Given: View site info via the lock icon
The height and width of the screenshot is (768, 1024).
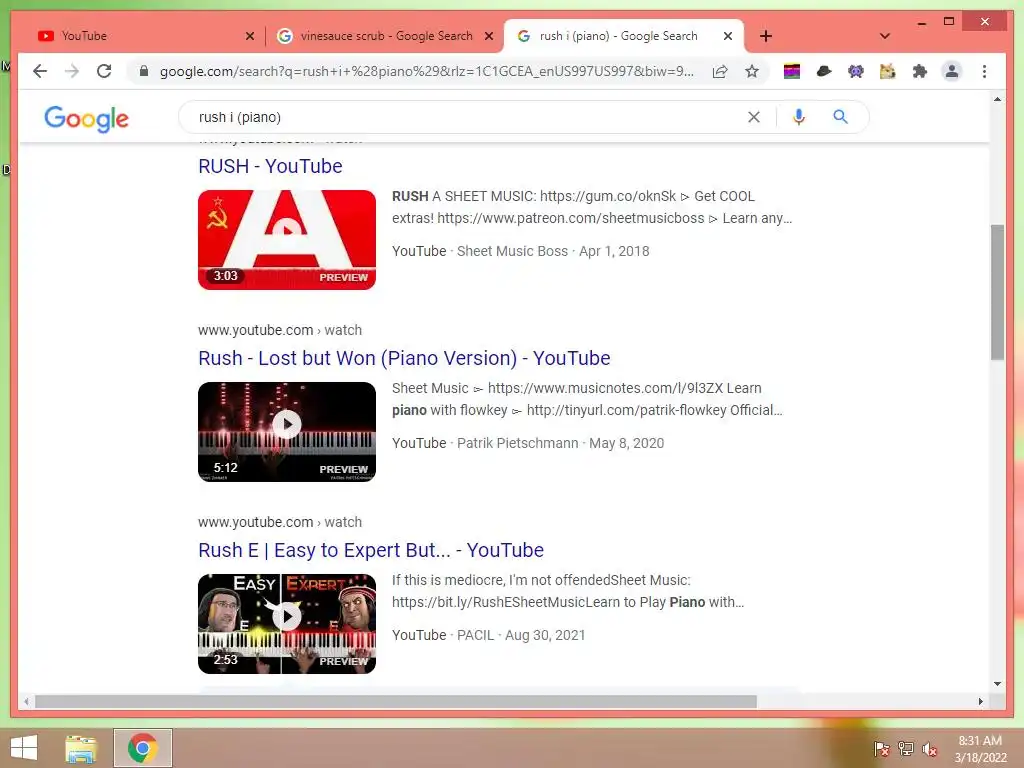Looking at the screenshot, I should 144,71.
